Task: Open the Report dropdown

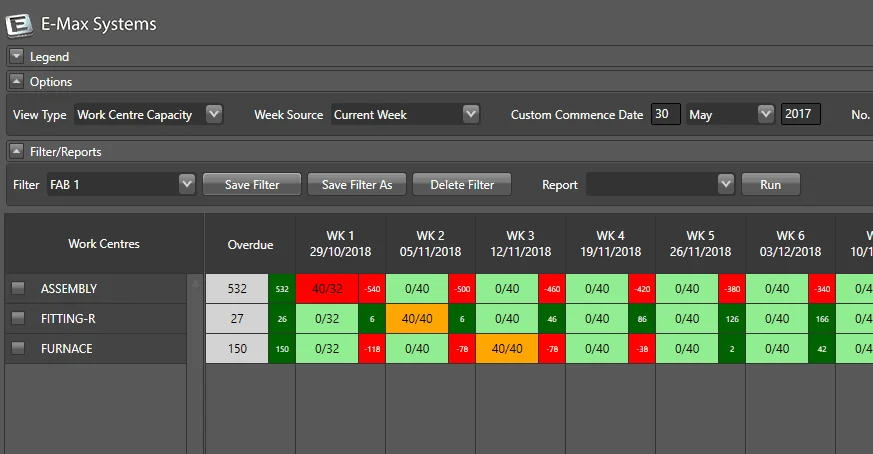Action: pyautogui.click(x=725, y=184)
